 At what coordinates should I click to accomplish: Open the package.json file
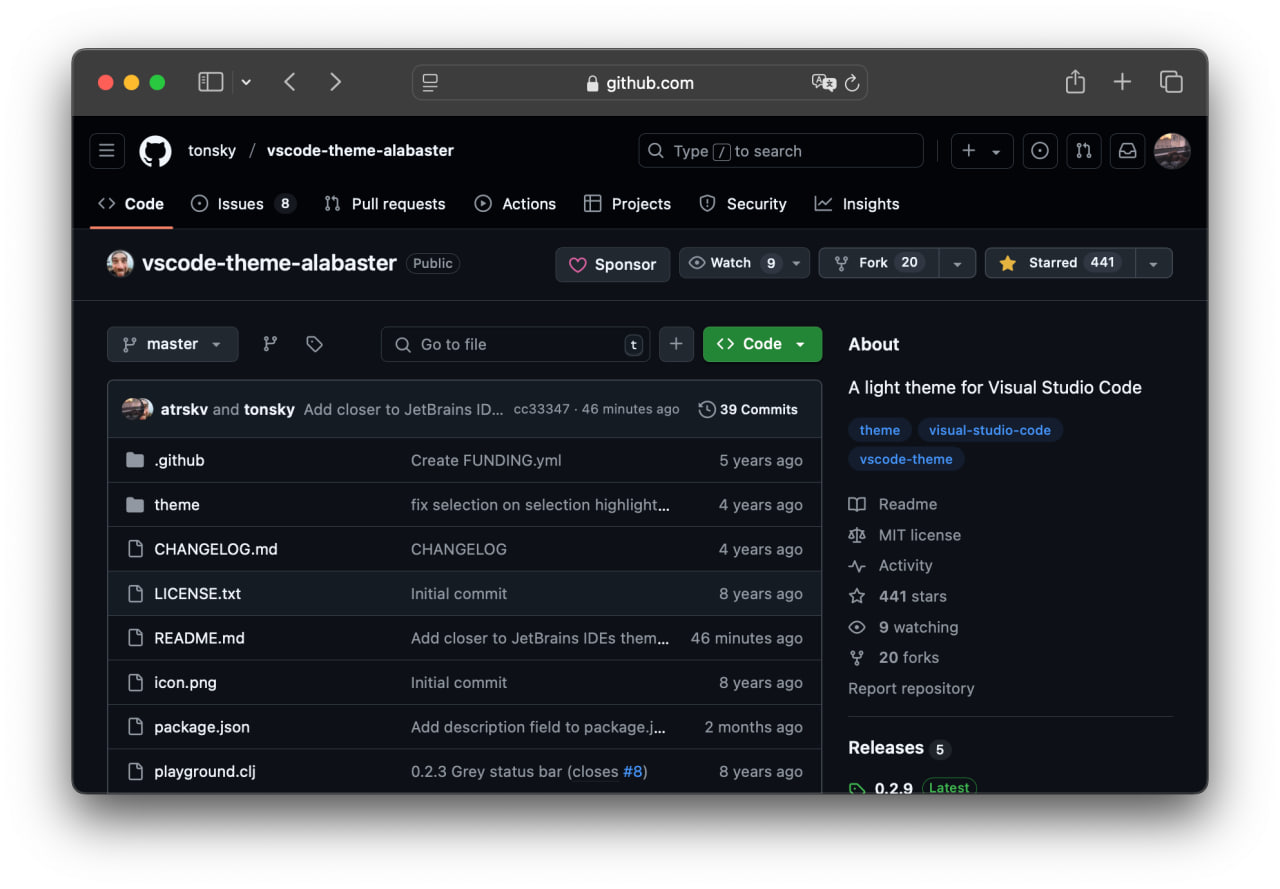click(x=202, y=727)
